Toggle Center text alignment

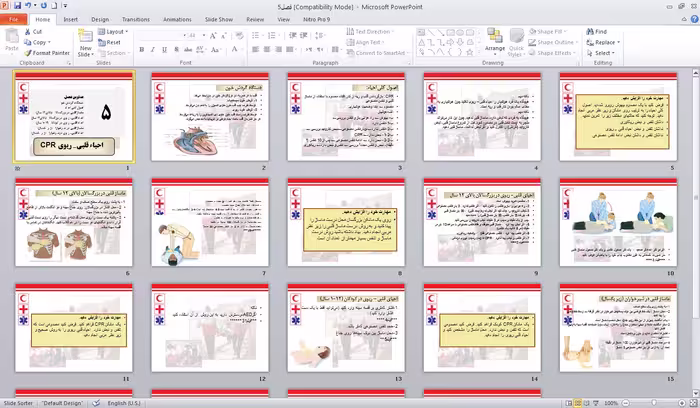267,50
